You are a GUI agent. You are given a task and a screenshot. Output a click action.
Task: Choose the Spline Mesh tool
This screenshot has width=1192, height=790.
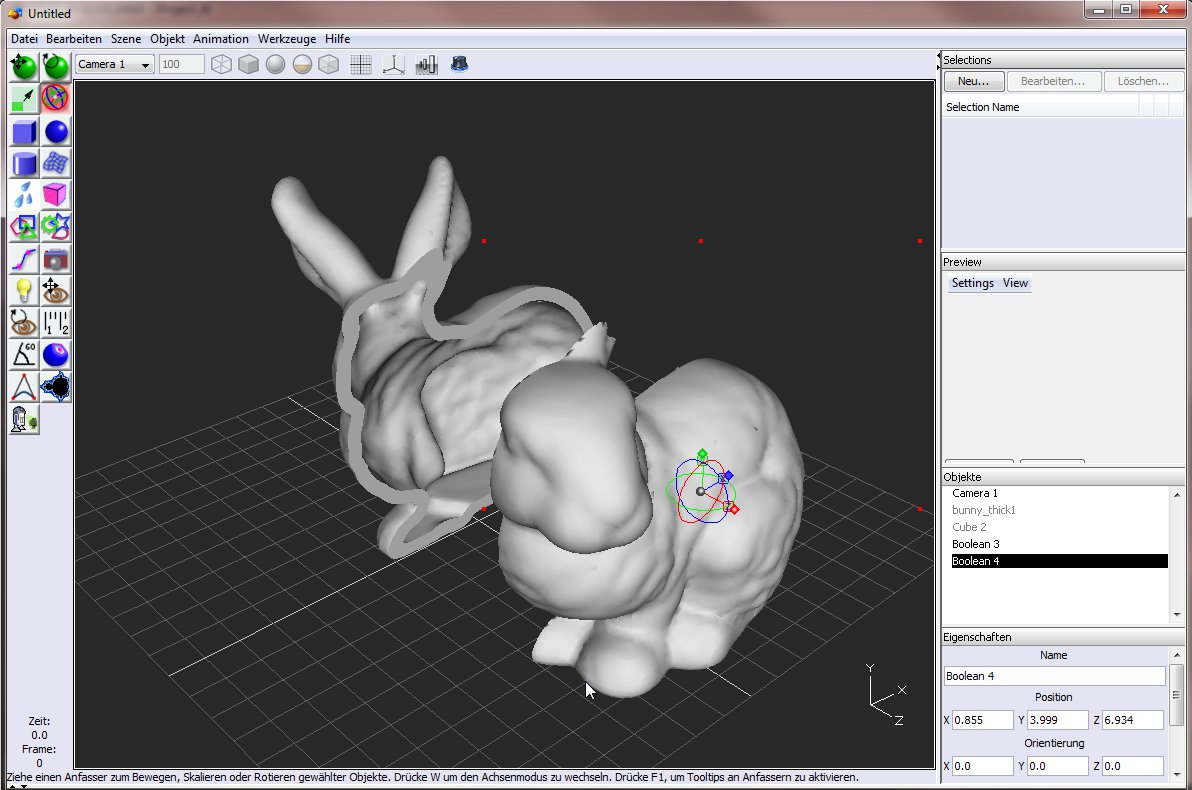pos(55,163)
